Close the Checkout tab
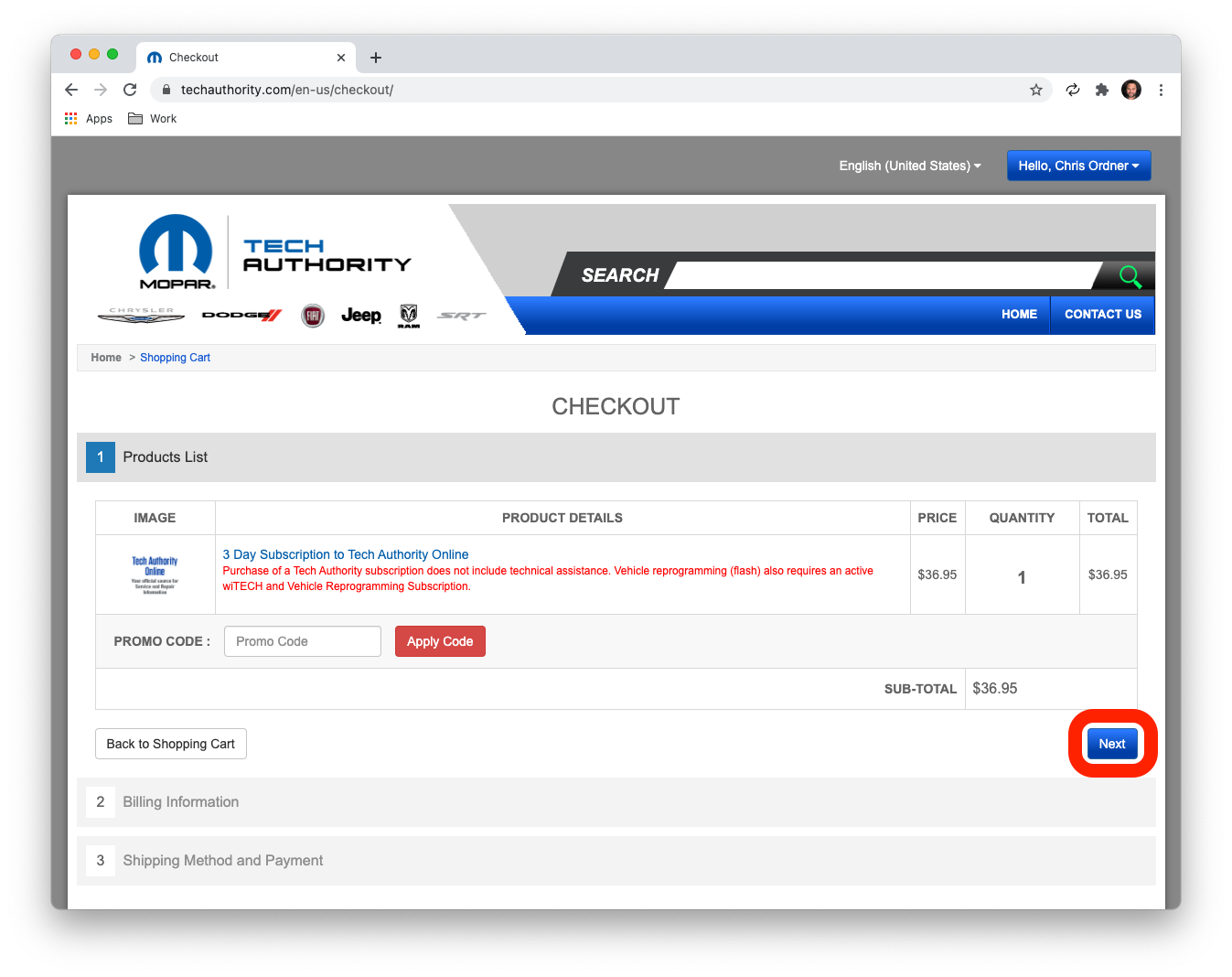Viewport: 1232px width, 977px height. tap(341, 58)
